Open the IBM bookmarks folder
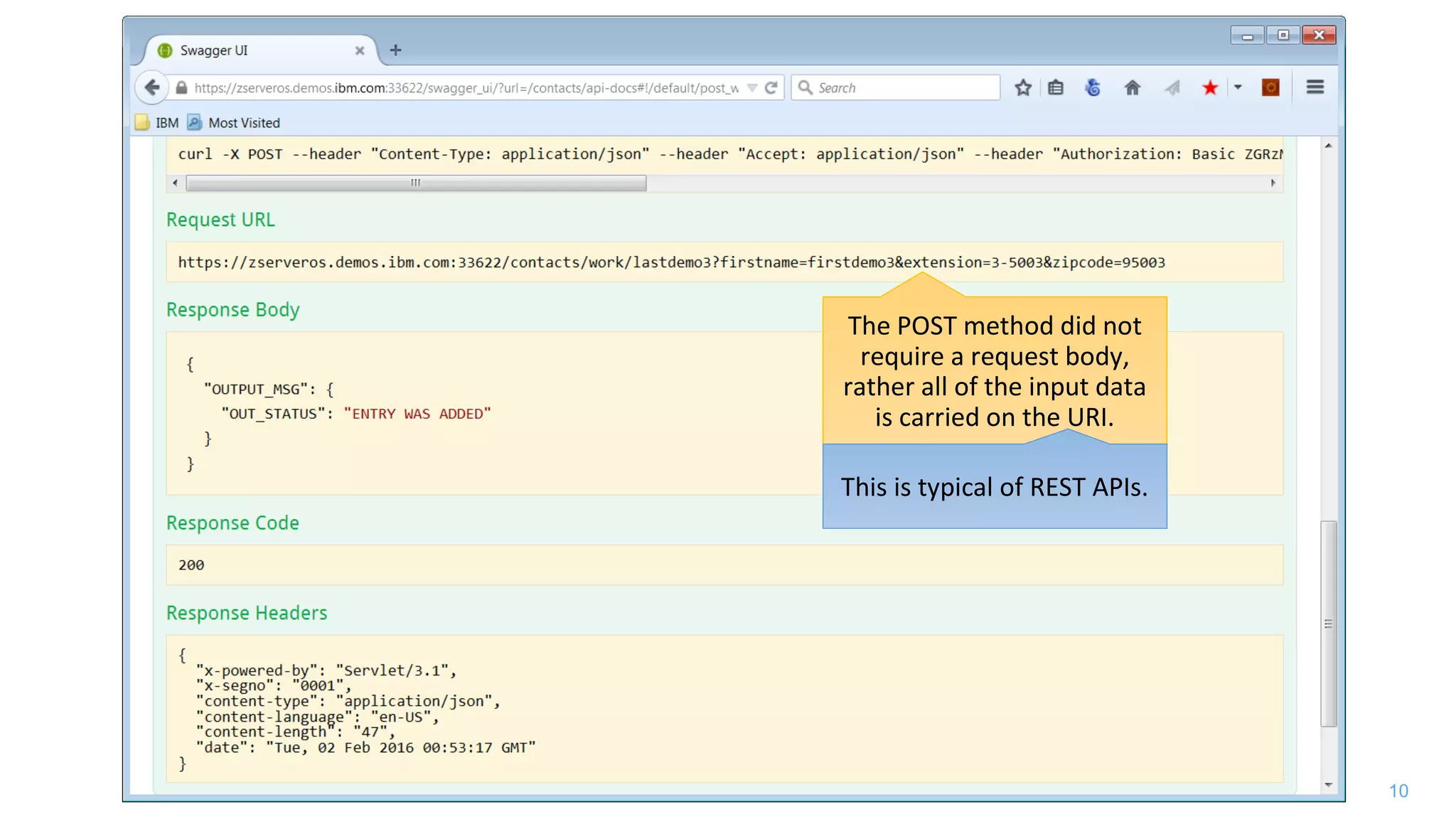This screenshot has height=819, width=1456. click(x=157, y=123)
